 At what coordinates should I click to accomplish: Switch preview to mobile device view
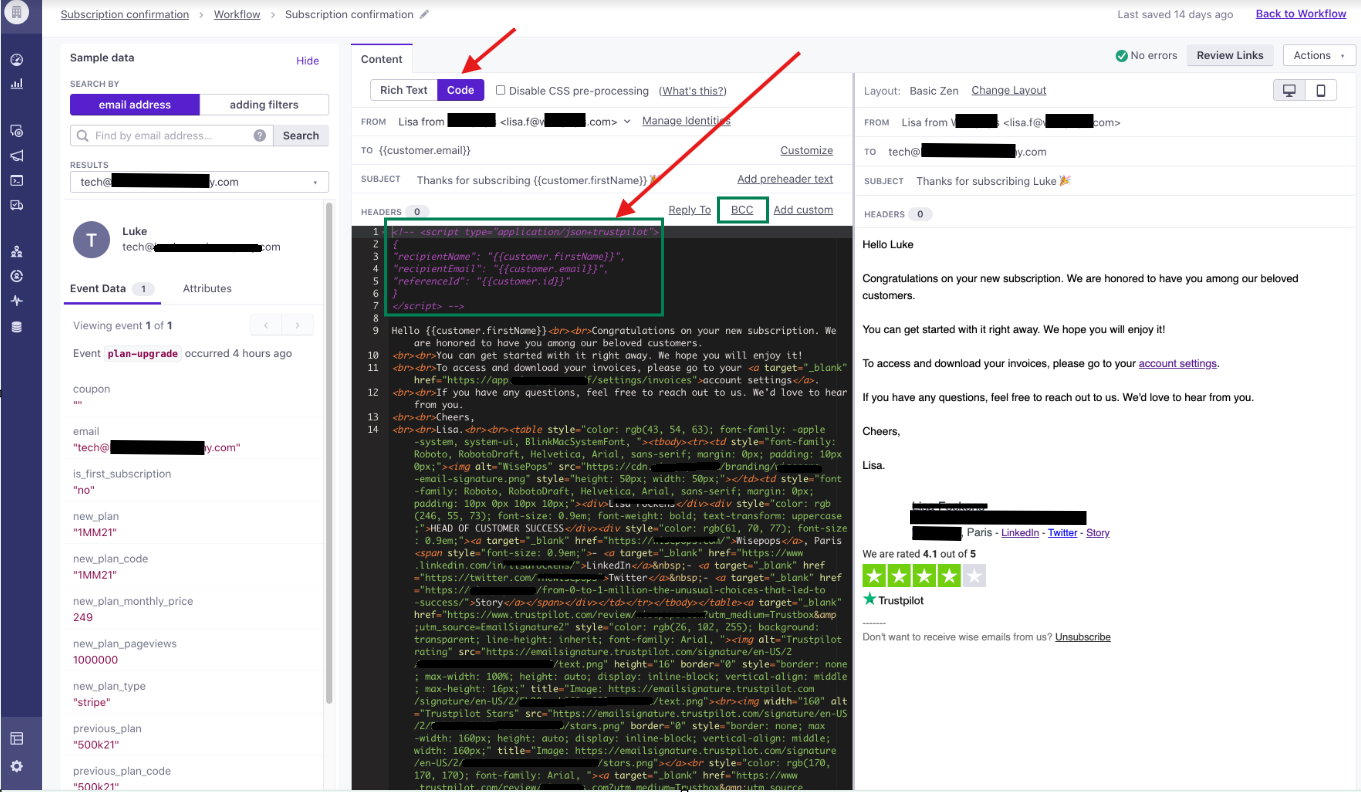(1320, 91)
